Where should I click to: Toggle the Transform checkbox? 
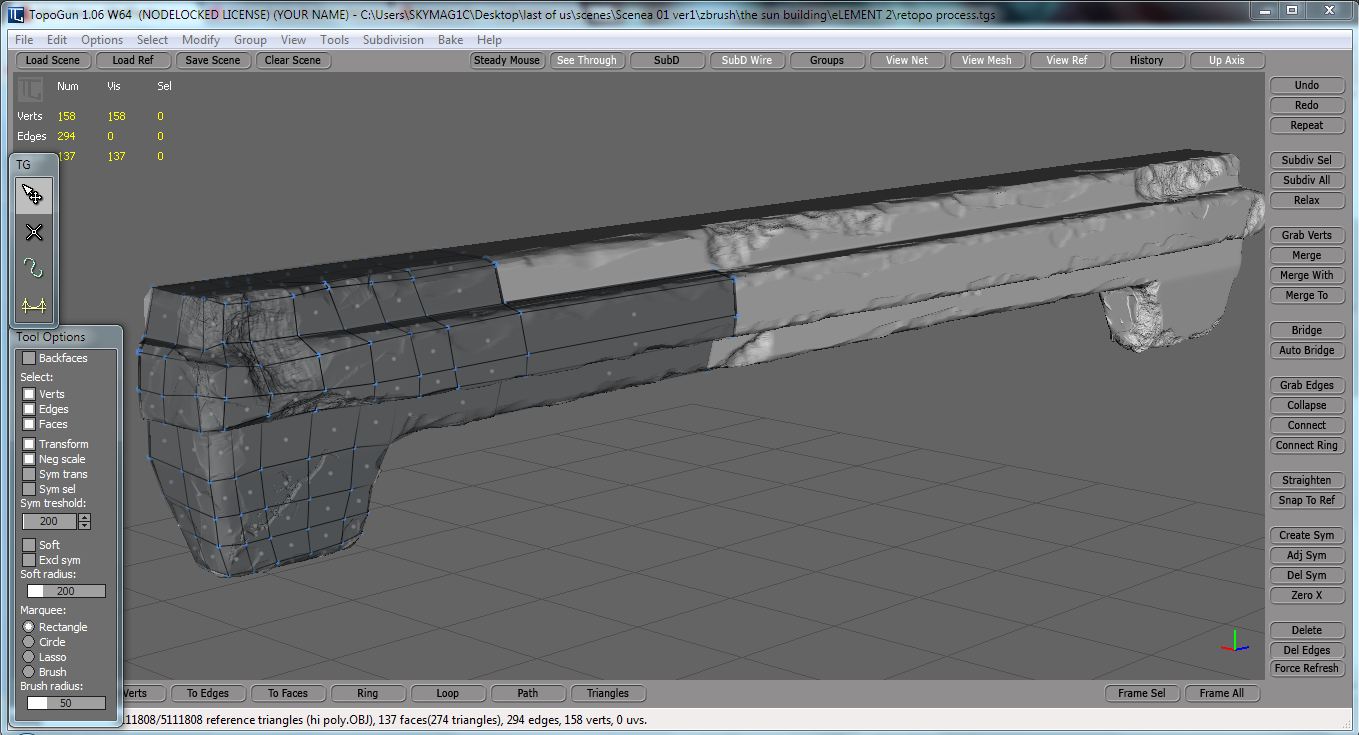29,444
